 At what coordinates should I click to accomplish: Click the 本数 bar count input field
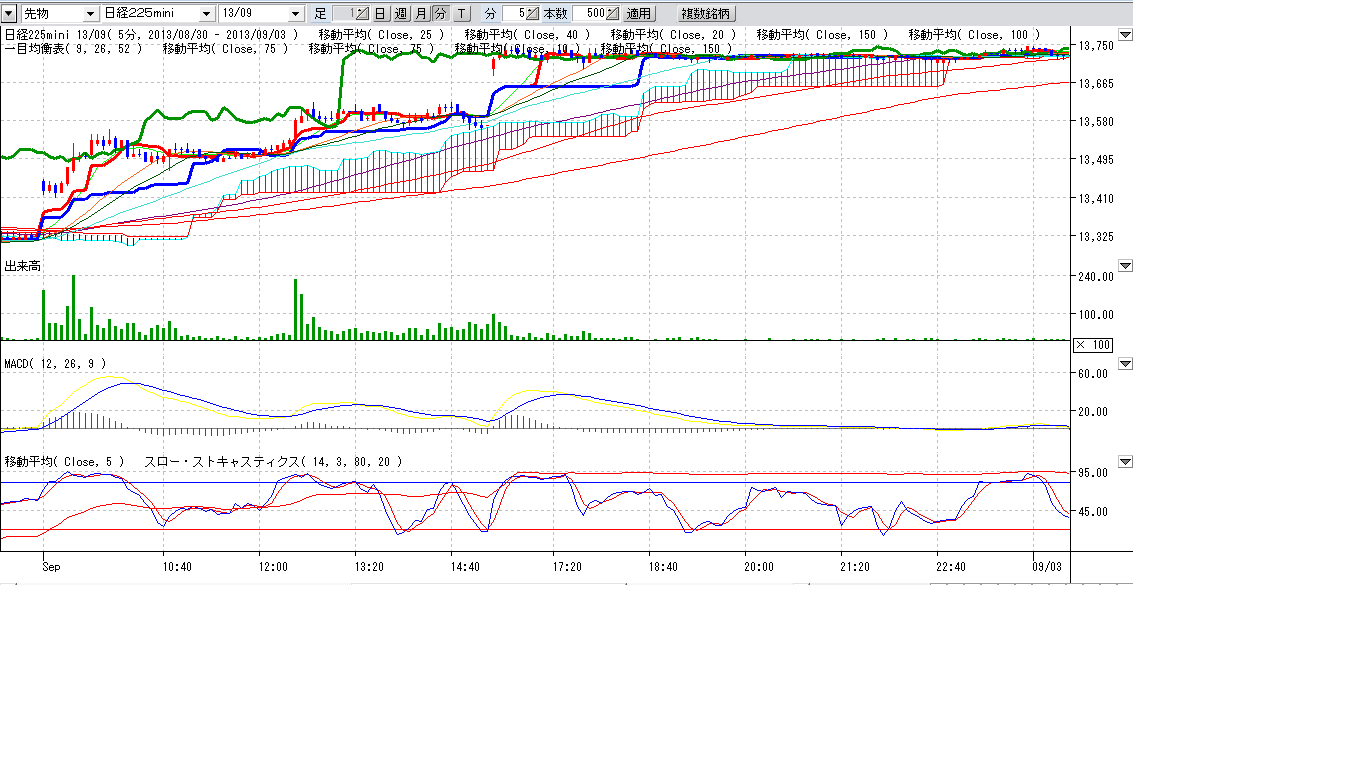pos(588,14)
